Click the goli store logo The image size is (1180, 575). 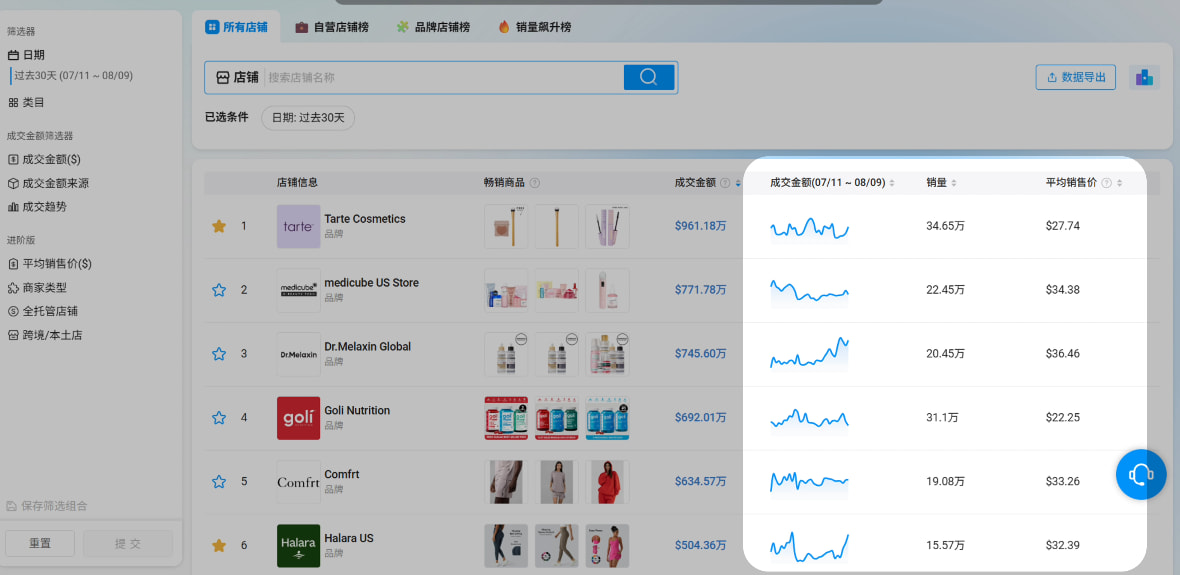point(299,418)
